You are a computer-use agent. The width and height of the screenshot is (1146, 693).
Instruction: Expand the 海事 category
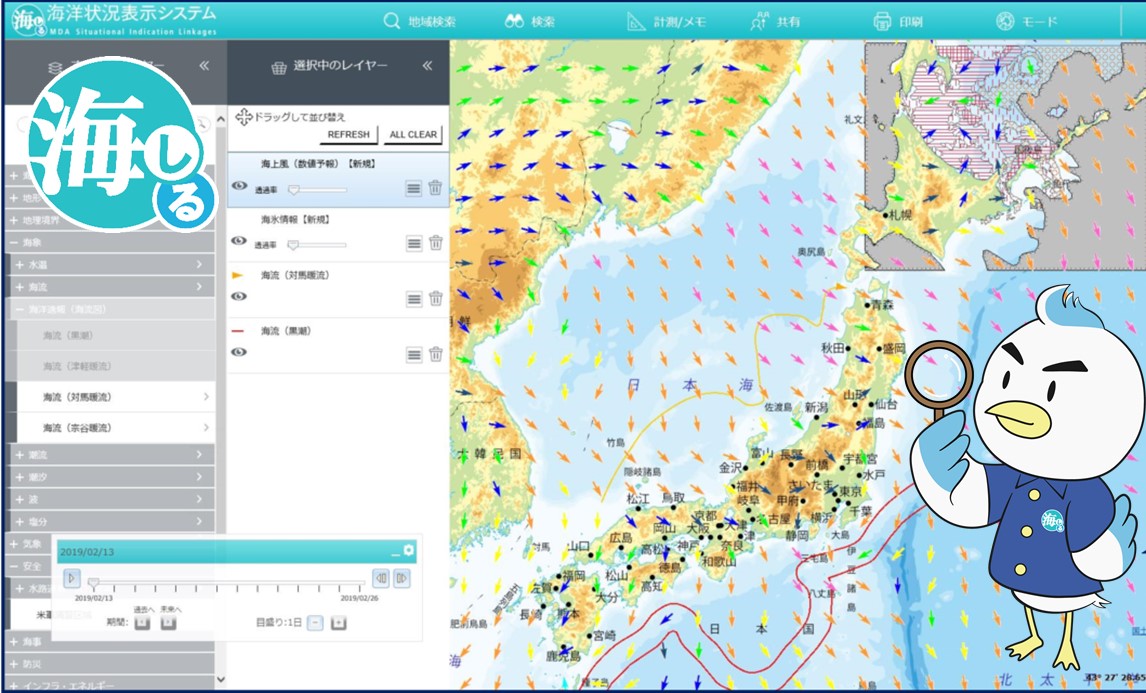pos(110,641)
